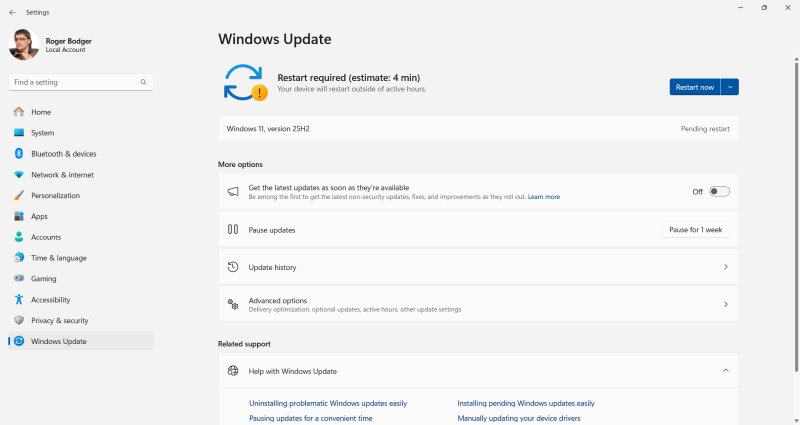Click Restart required estimate heading
The height and width of the screenshot is (425, 800).
click(348, 78)
